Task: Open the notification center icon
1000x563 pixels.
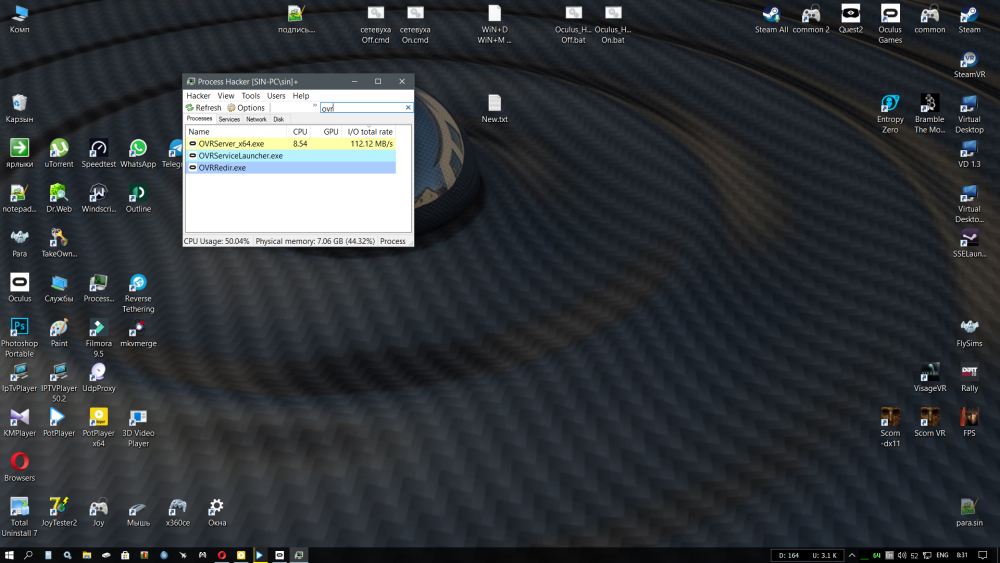Action: tap(983, 555)
